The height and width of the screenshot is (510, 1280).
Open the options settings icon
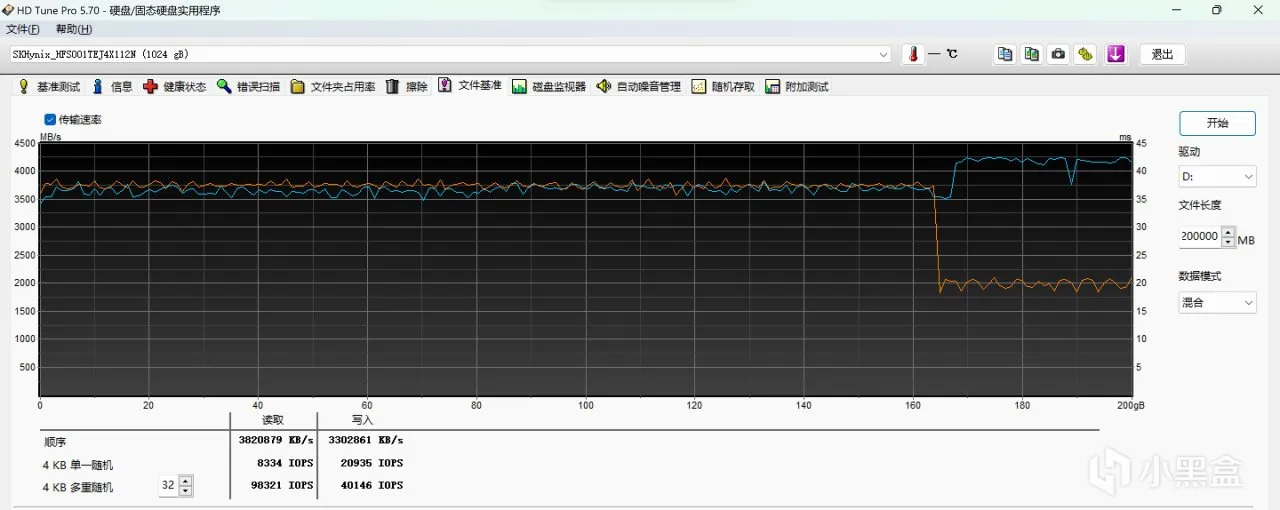pos(1085,54)
